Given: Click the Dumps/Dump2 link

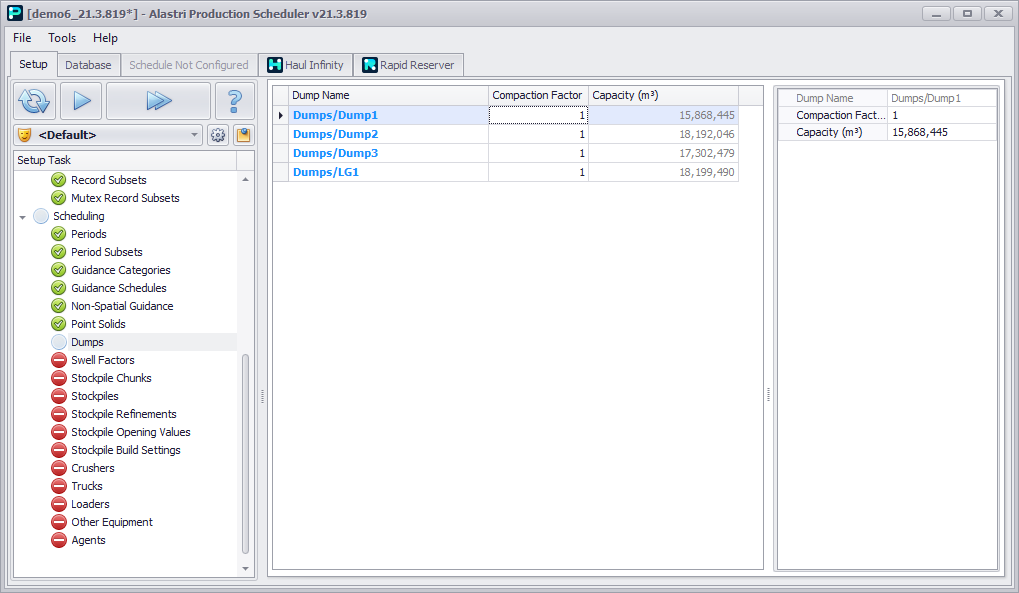Looking at the screenshot, I should (x=335, y=134).
